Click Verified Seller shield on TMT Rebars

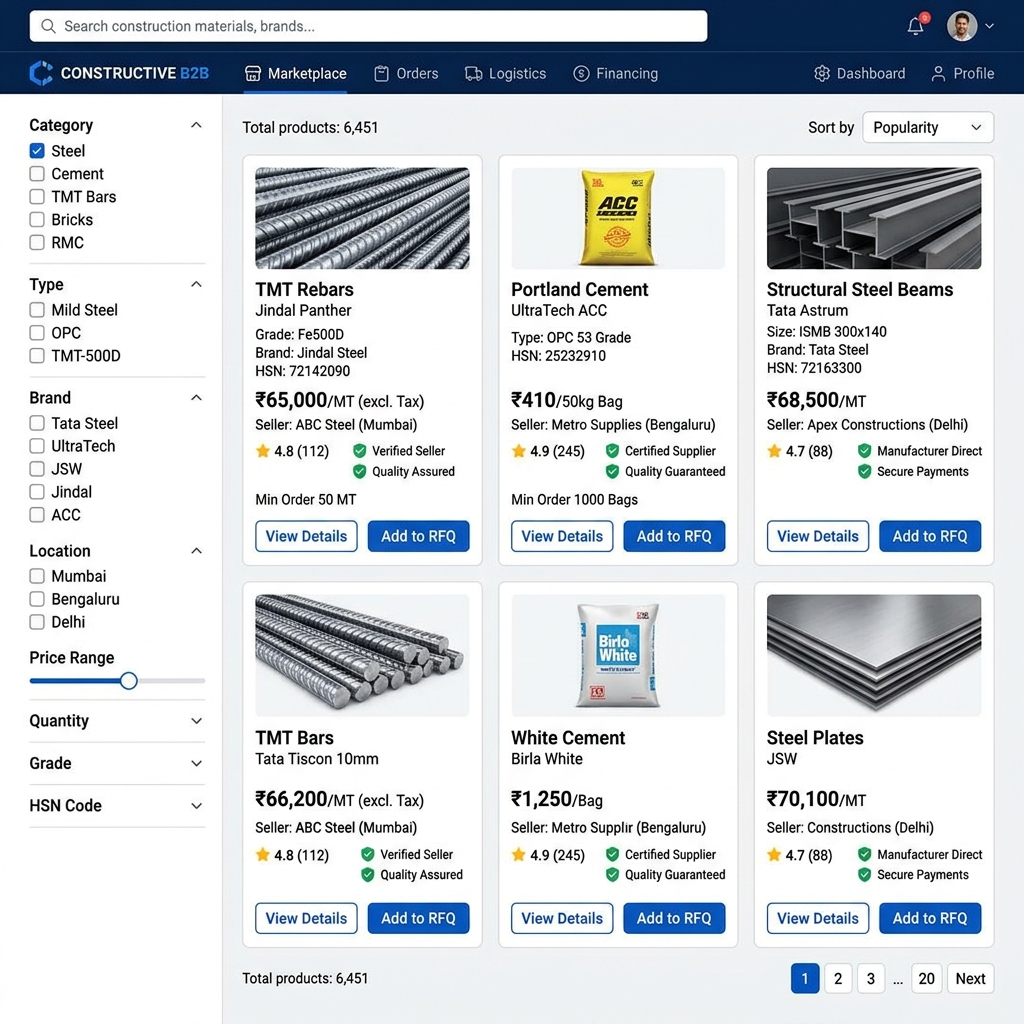(359, 451)
